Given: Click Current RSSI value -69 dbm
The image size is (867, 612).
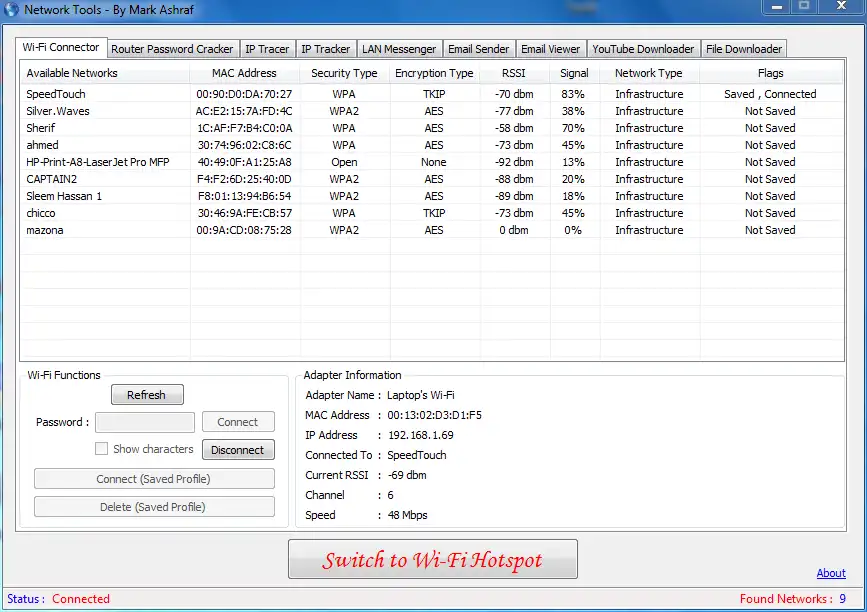Looking at the screenshot, I should click(x=408, y=475).
